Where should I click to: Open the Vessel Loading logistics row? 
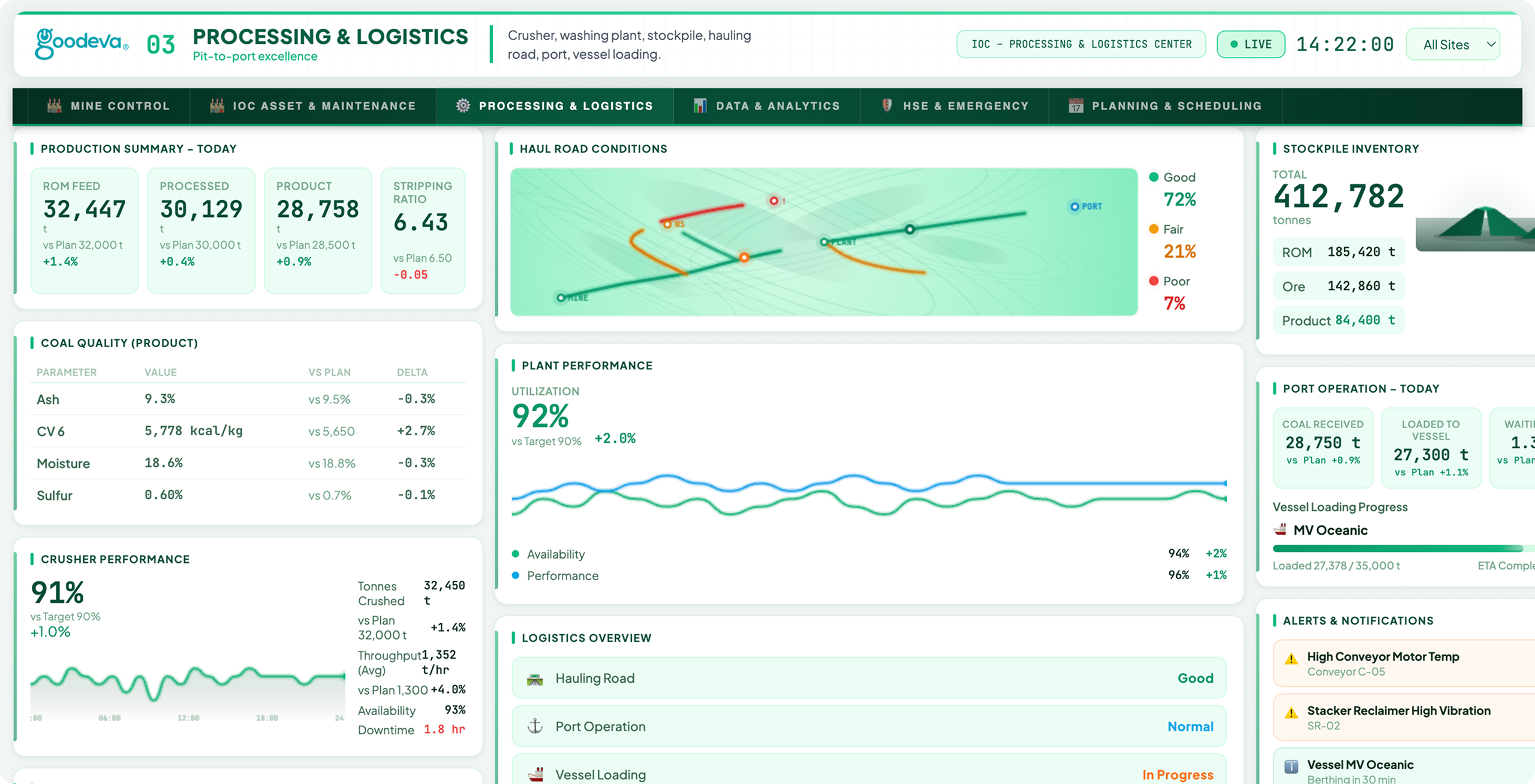869,769
